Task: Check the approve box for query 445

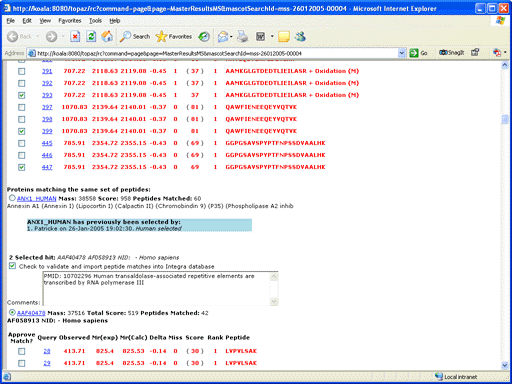Action: pos(22,143)
